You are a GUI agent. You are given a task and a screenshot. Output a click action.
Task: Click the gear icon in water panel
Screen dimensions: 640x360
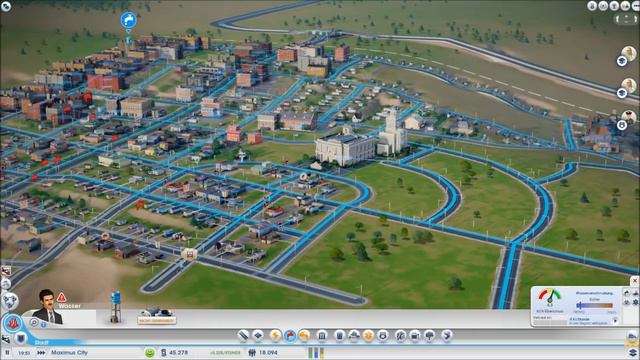pos(635,302)
